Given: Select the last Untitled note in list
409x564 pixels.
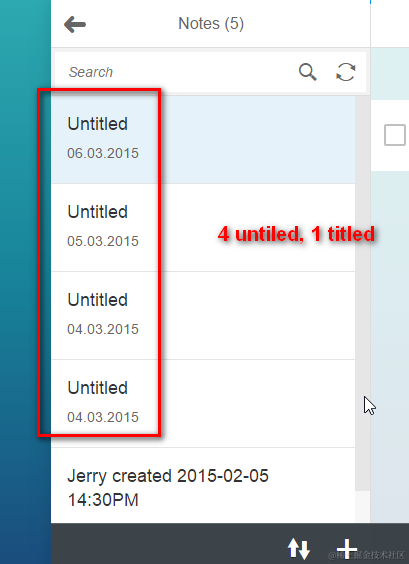Looking at the screenshot, I should 203,404.
